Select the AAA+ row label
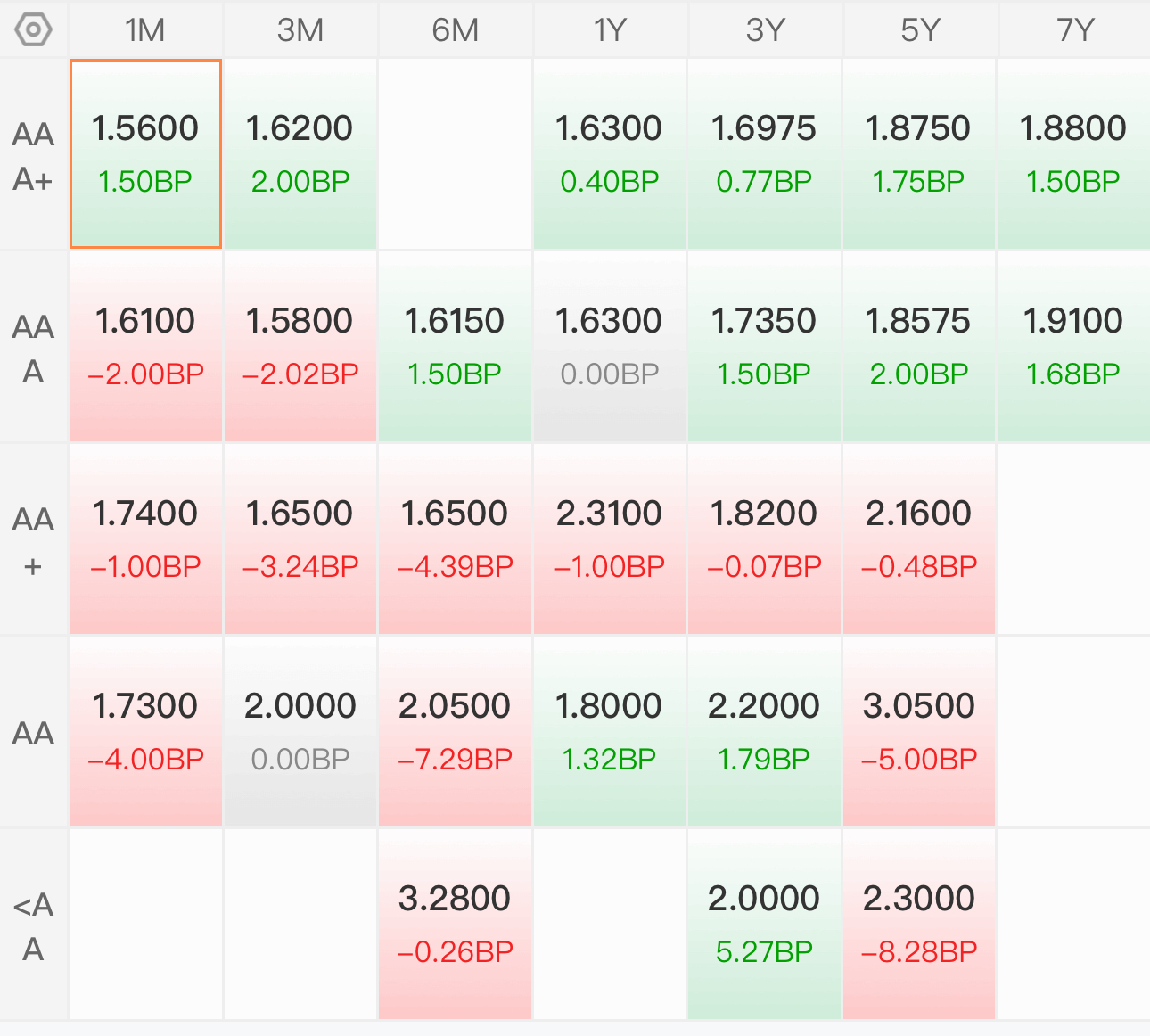Image resolution: width=1150 pixels, height=1036 pixels. 34,155
